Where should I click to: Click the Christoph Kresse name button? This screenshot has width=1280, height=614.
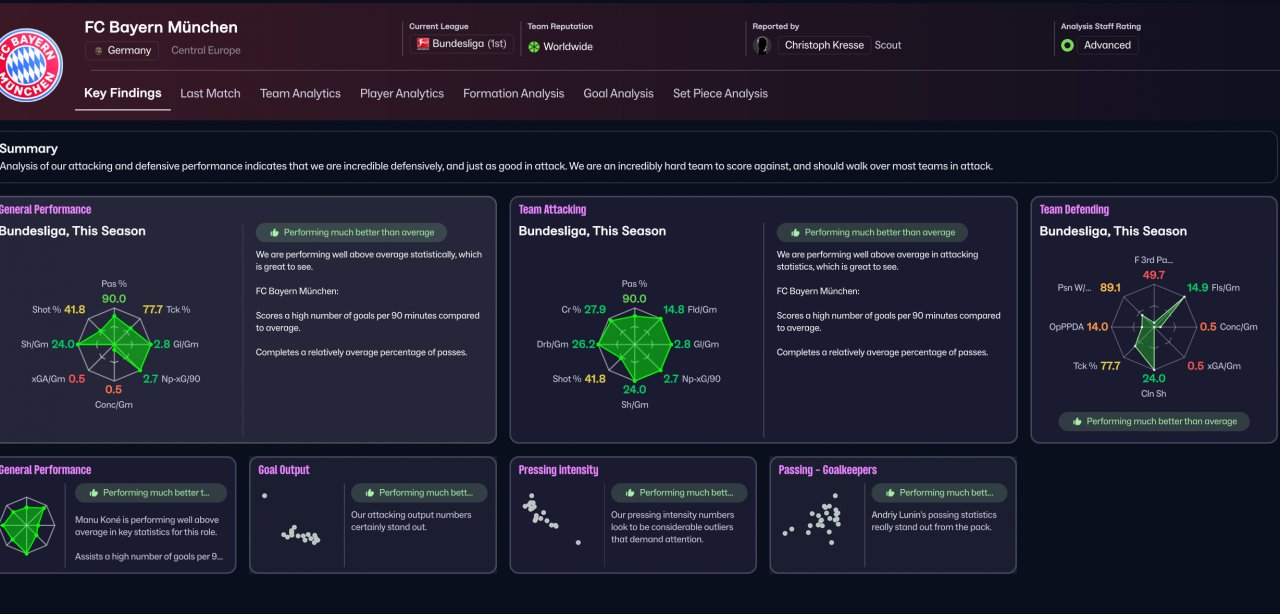coord(824,45)
